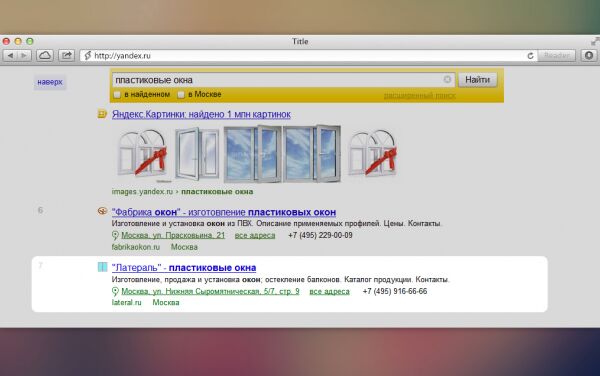Image resolution: width=600 pixels, height=376 pixels.
Task: Open the white open-sash window thumbnail
Action: click(x=197, y=154)
